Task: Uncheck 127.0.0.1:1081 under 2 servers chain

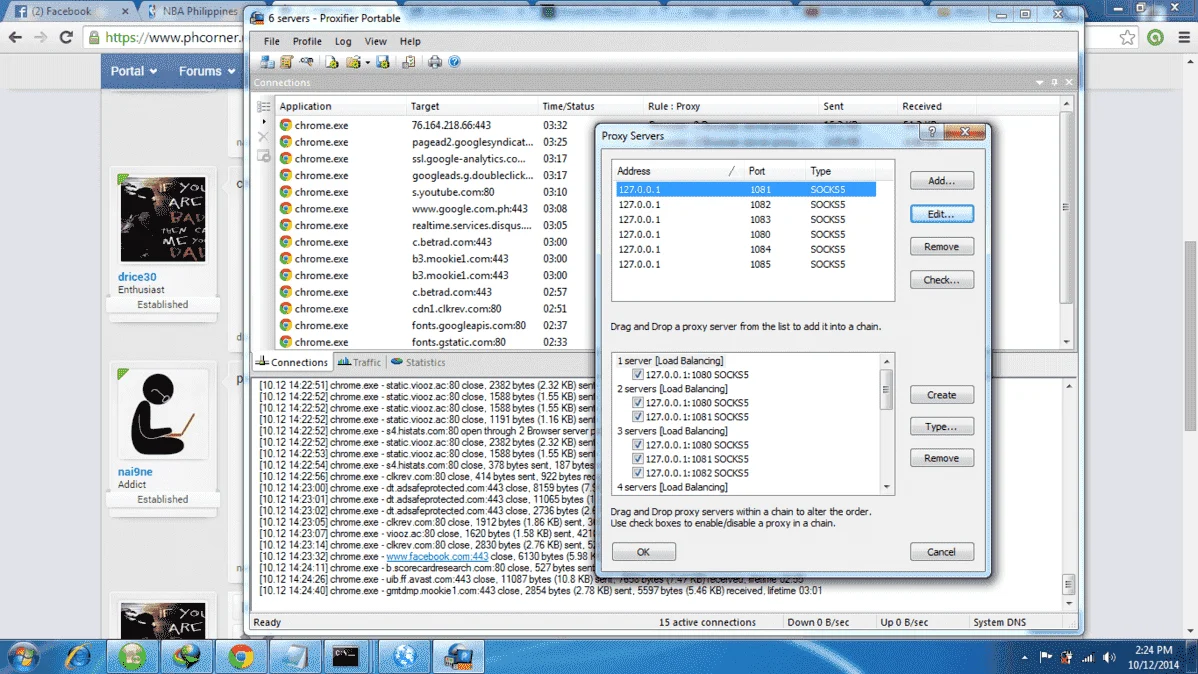Action: tap(637, 416)
